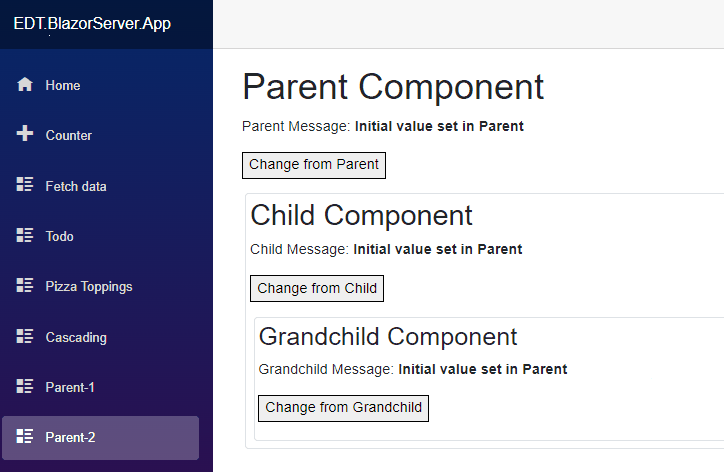Click the Change from Grandchild button
Image resolution: width=724 pixels, height=472 pixels.
(x=344, y=408)
